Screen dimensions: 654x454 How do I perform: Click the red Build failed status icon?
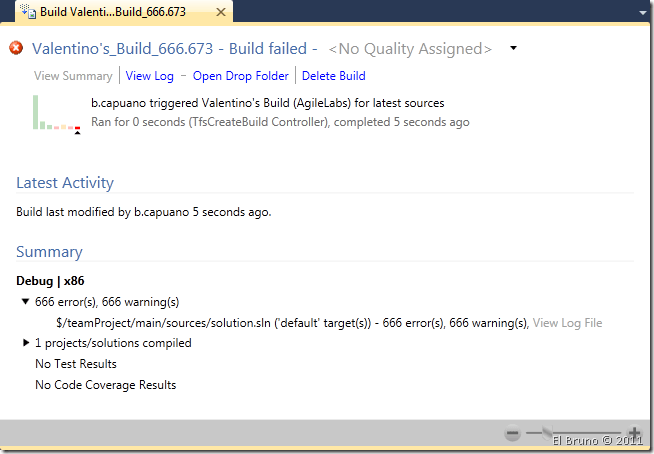[x=16, y=48]
